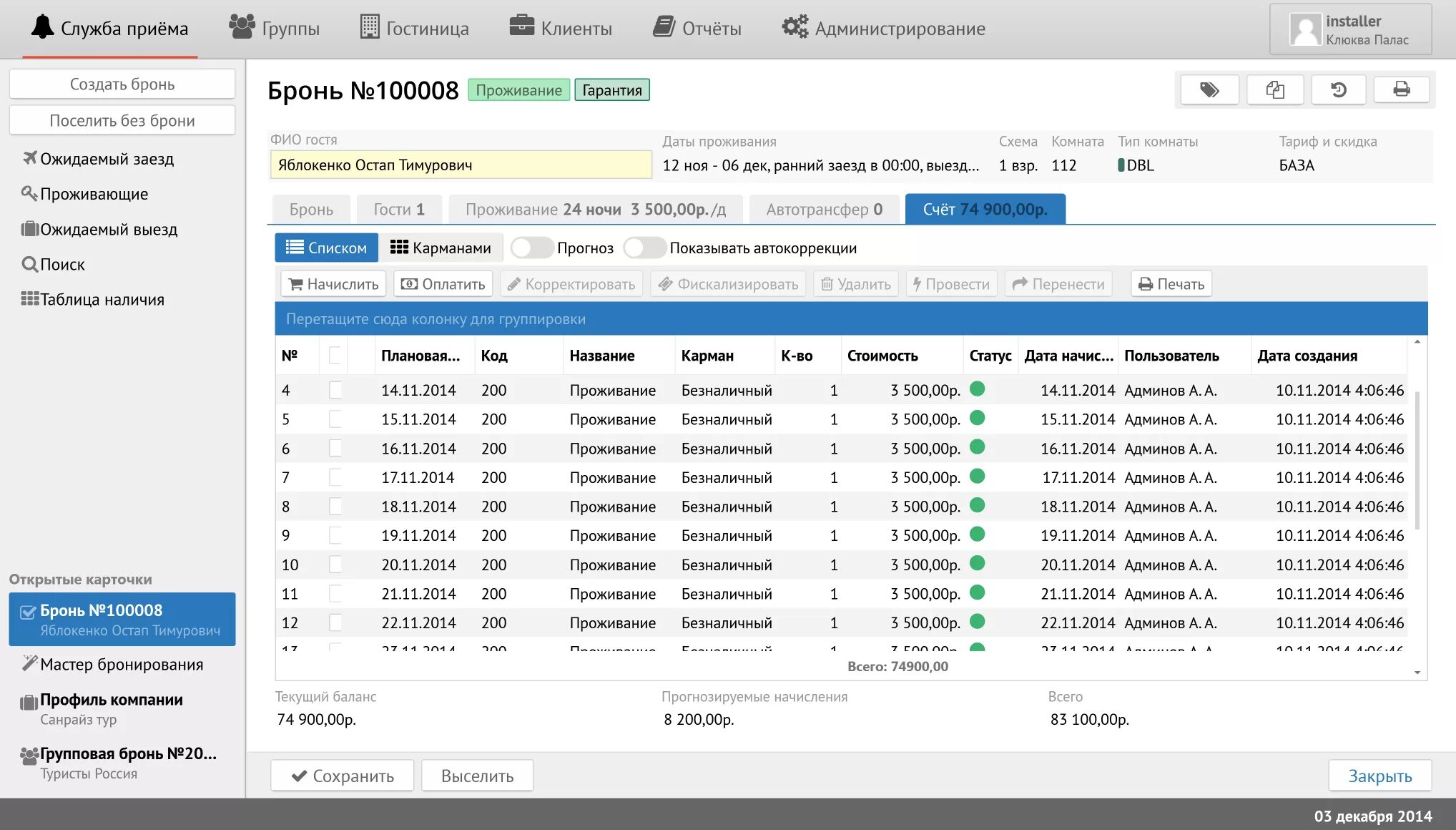Open Ожидаемый заезд in the sidebar
The image size is (1456, 830).
107,159
